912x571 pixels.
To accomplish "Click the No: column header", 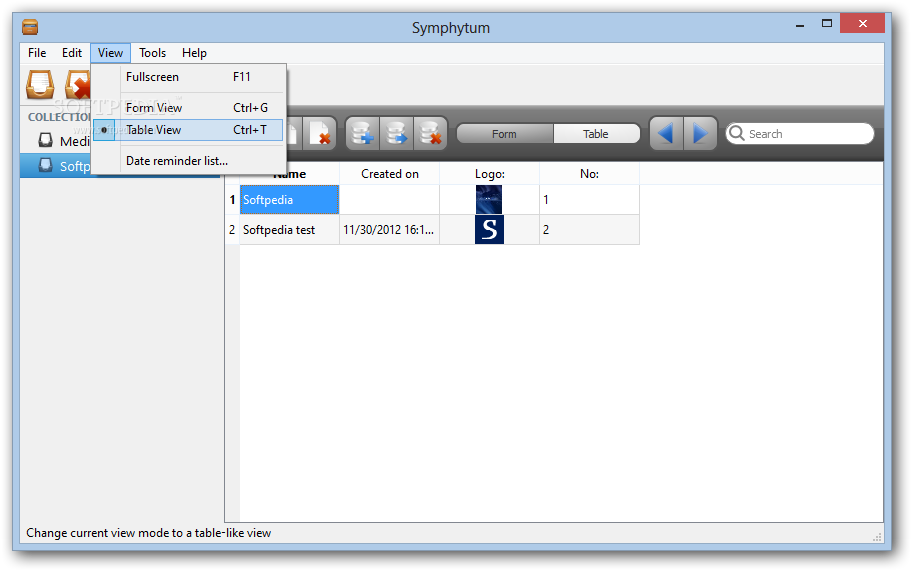I will pos(589,174).
